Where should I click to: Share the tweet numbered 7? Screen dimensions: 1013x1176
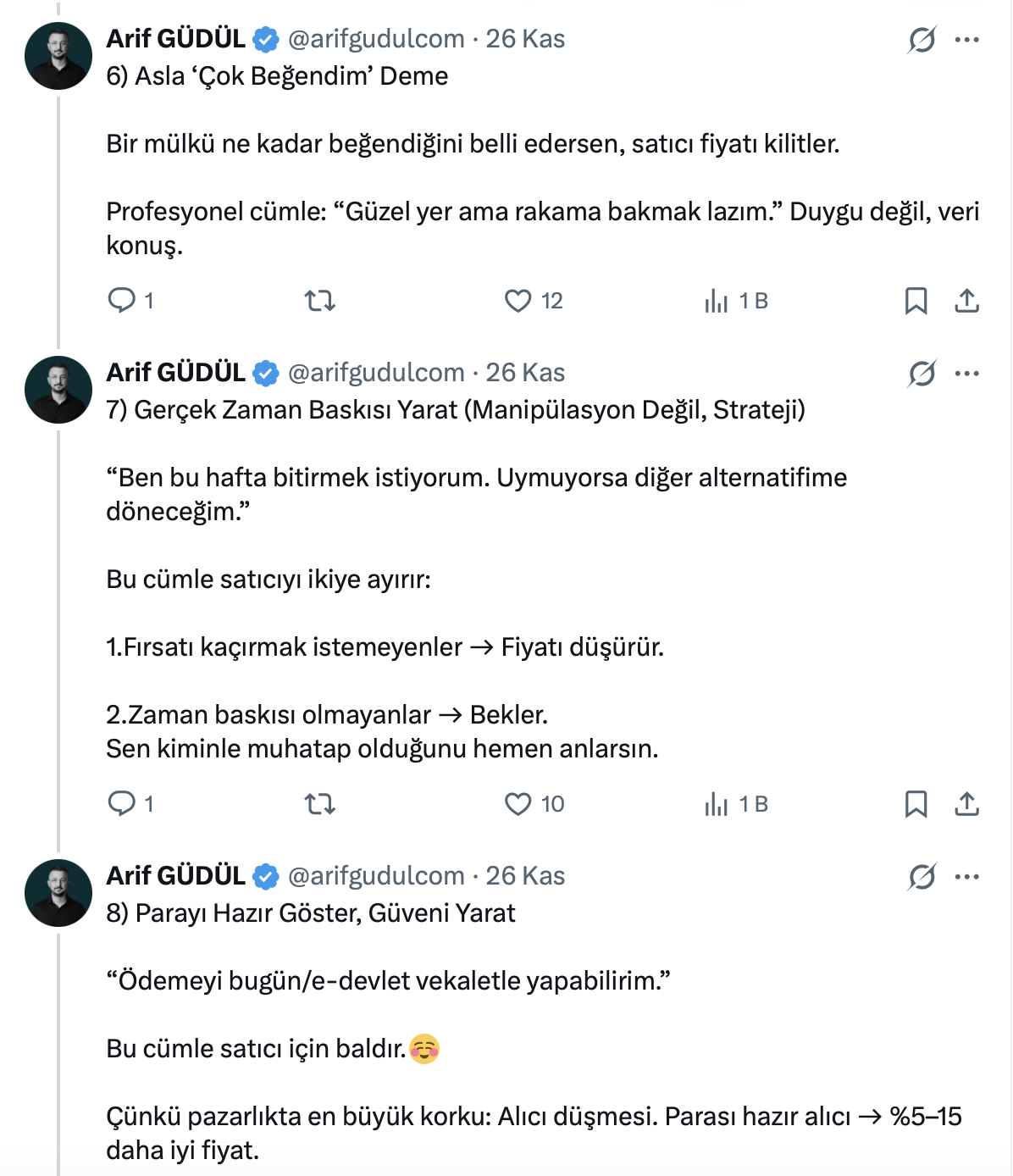[966, 804]
